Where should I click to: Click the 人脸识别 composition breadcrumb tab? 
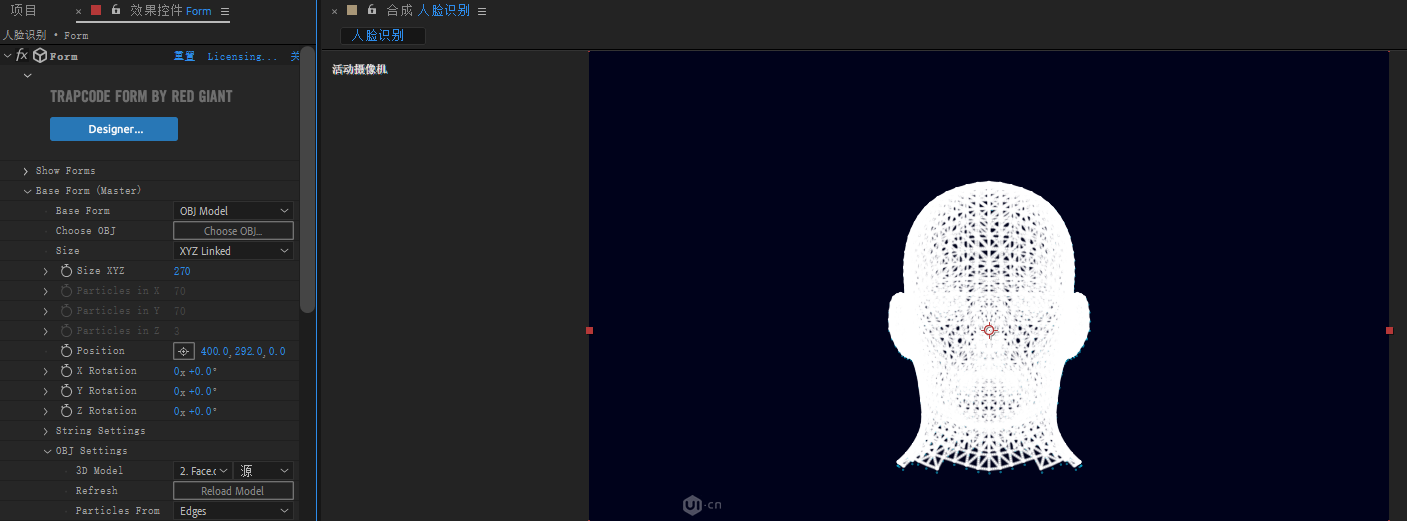pyautogui.click(x=382, y=35)
